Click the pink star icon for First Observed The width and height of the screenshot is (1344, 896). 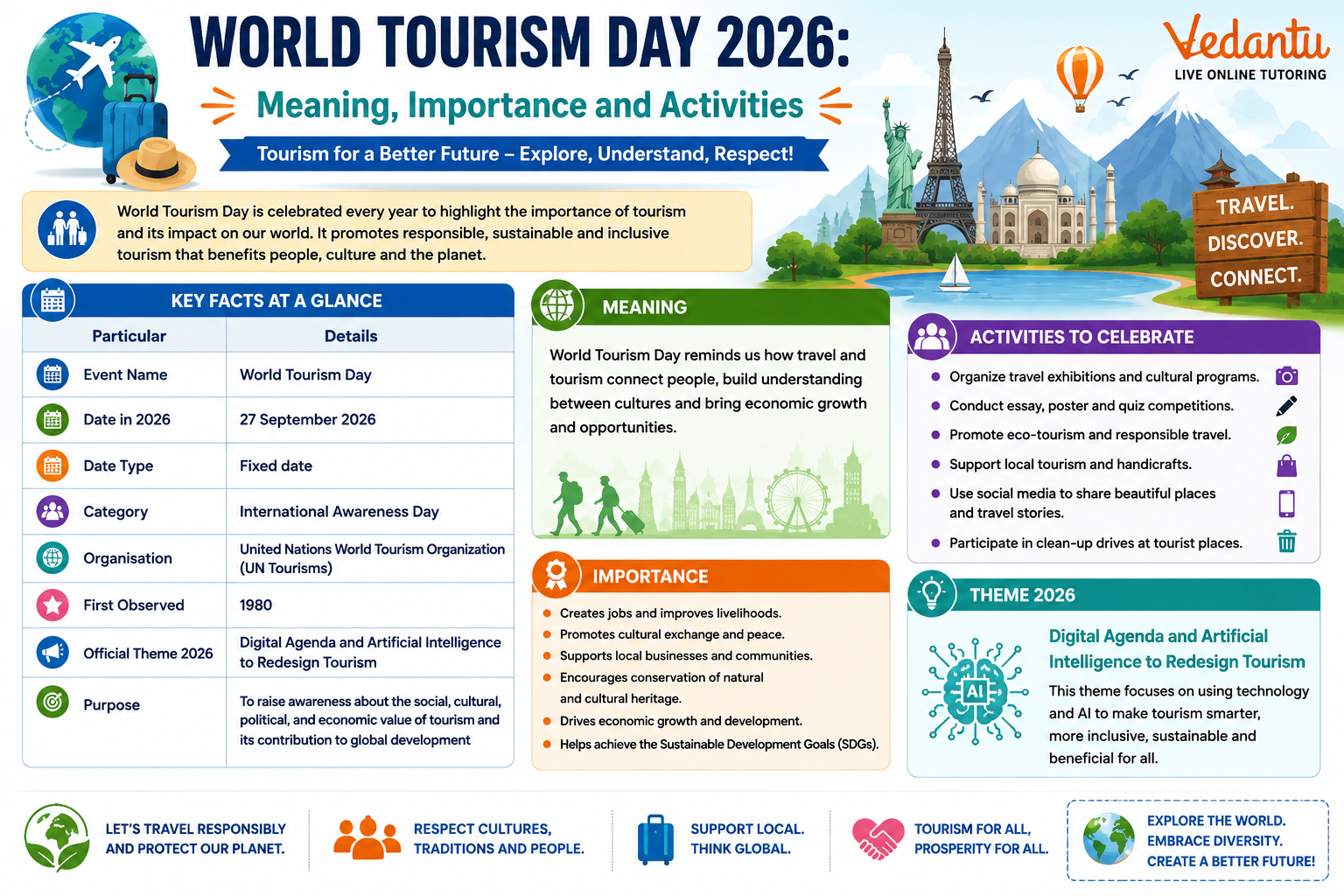point(52,605)
